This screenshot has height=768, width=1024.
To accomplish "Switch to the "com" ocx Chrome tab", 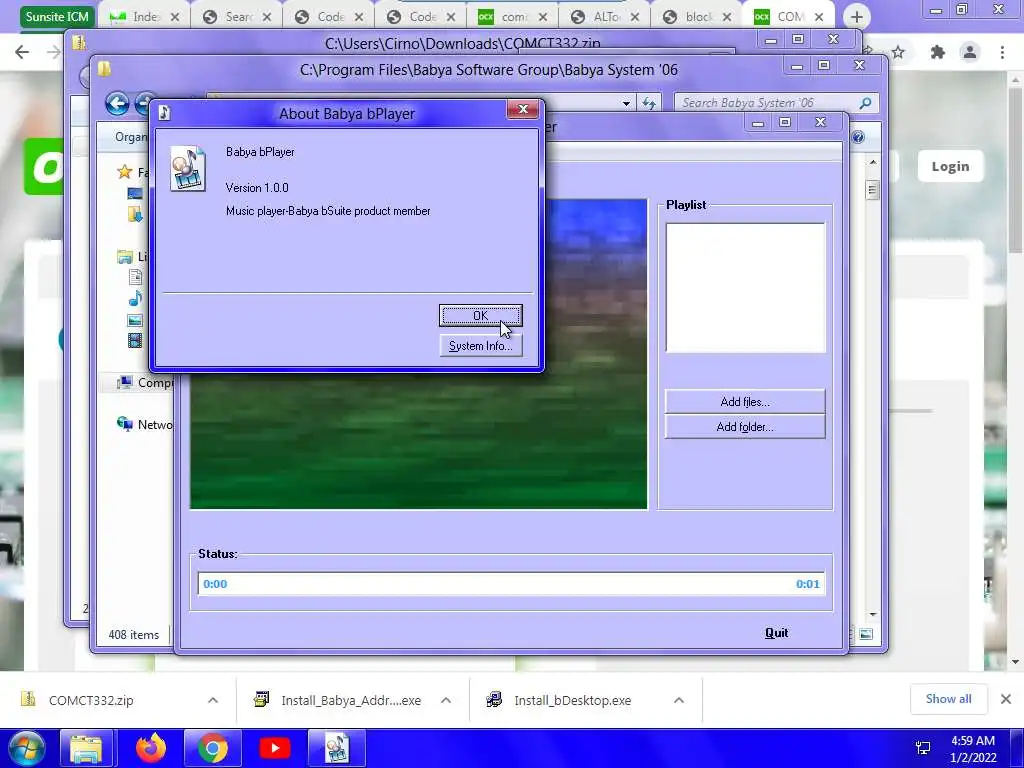I will coord(513,17).
